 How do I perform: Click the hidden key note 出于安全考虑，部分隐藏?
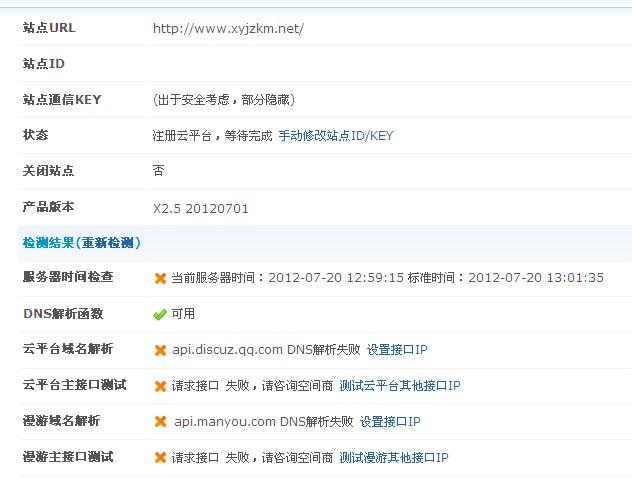click(224, 100)
